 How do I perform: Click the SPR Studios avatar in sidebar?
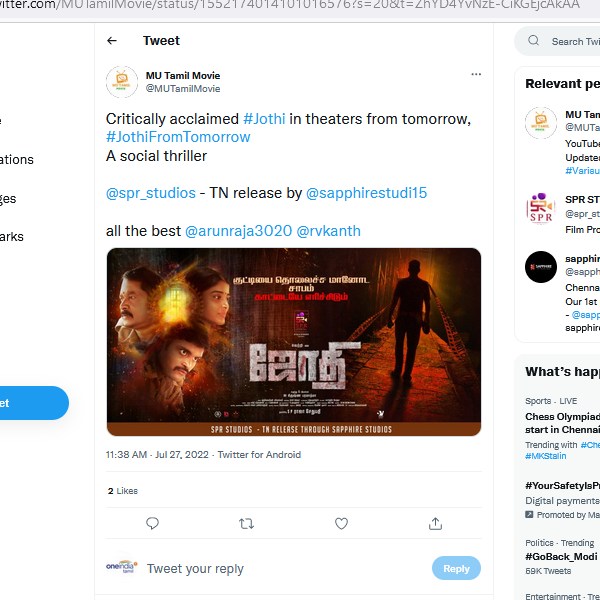(x=541, y=208)
